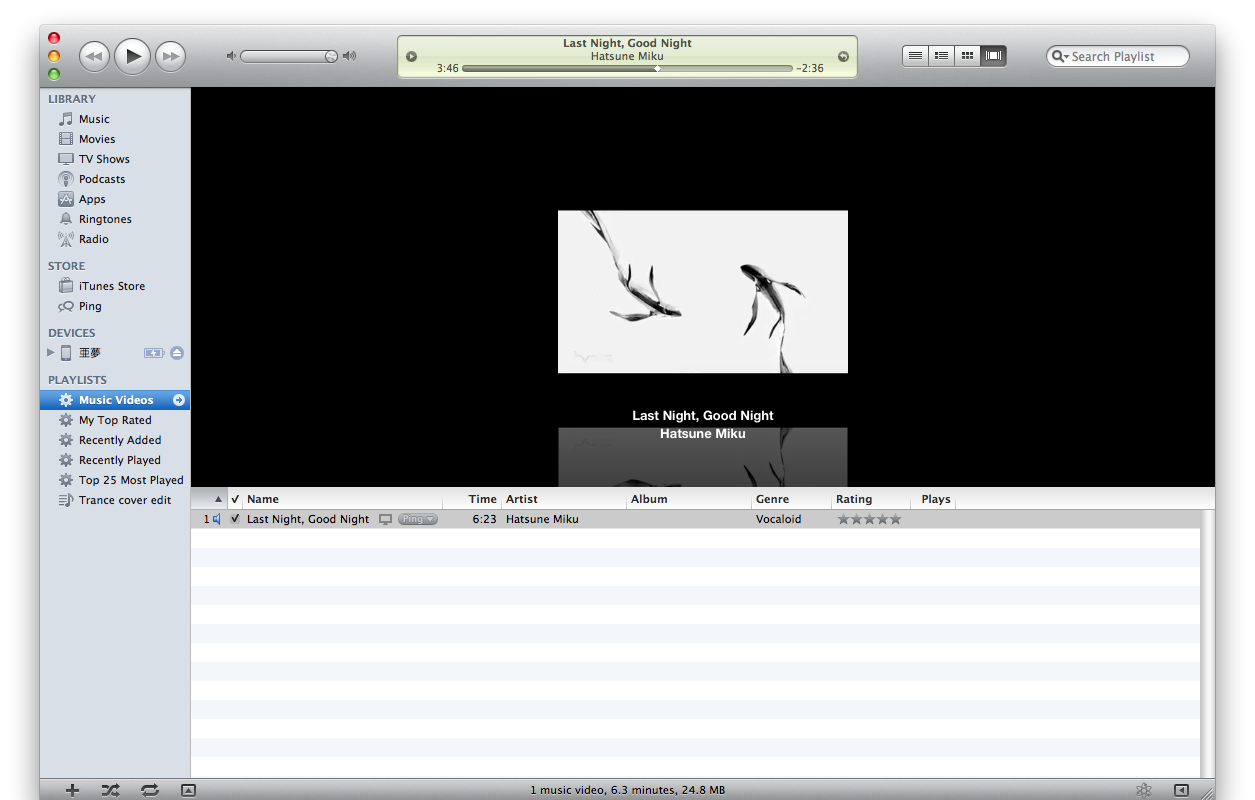Expand the 亜夢 device disclosure triangle
Screen dimensions: 1255x800
point(51,353)
